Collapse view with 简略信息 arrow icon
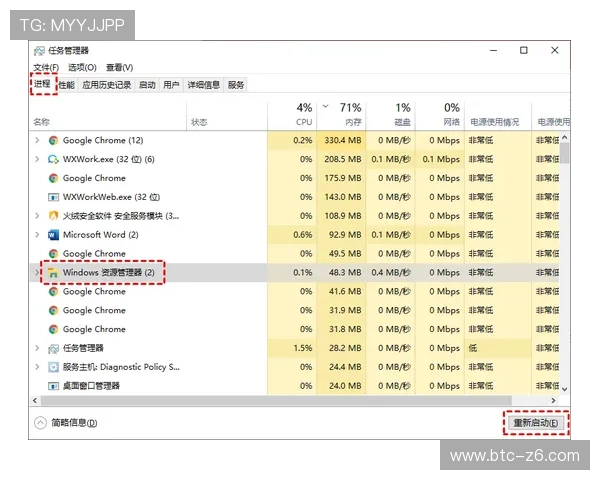Image resolution: width=600 pixels, height=480 pixels. click(x=40, y=423)
